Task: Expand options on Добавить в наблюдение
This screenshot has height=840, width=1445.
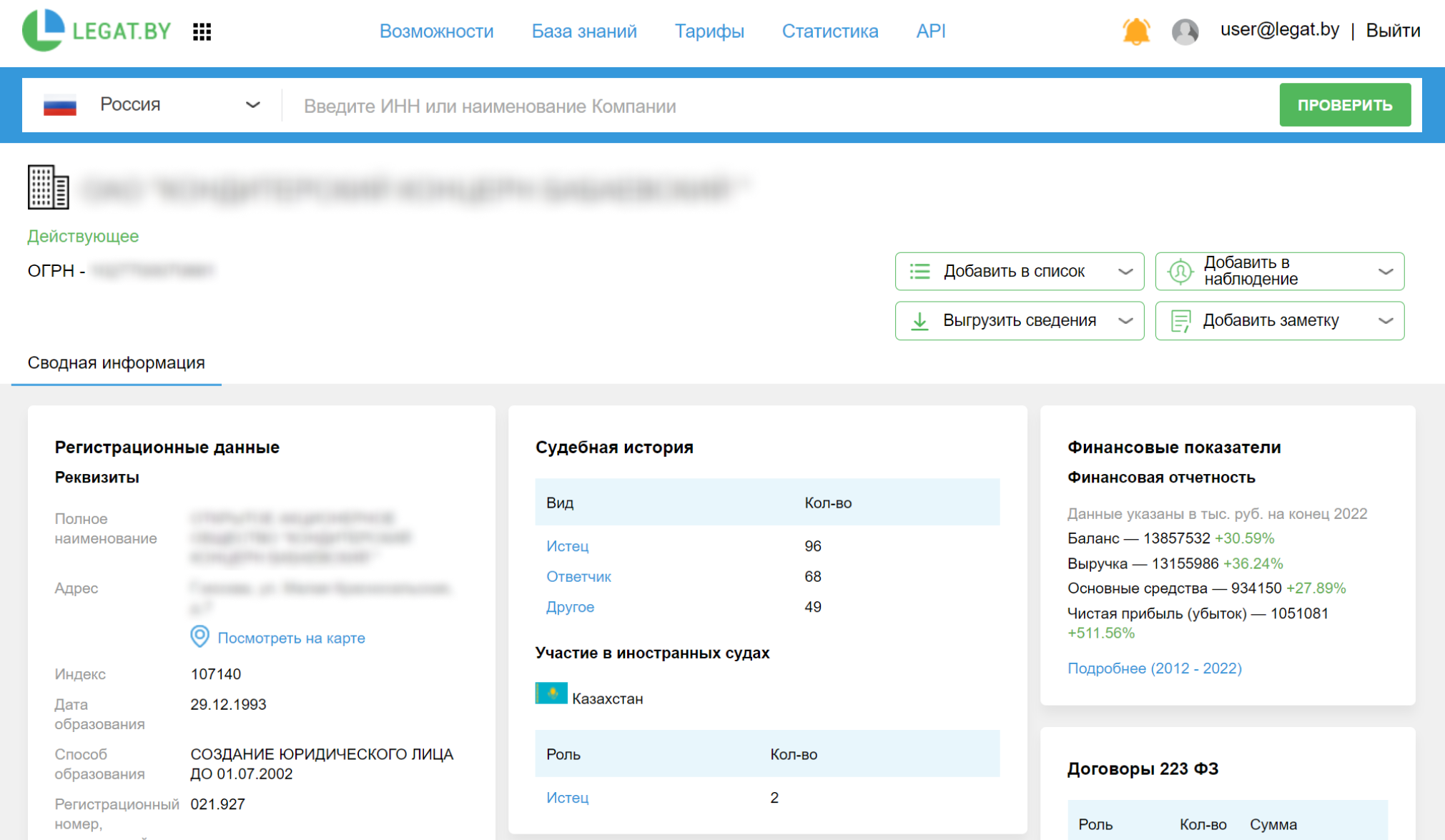Action: point(1386,272)
